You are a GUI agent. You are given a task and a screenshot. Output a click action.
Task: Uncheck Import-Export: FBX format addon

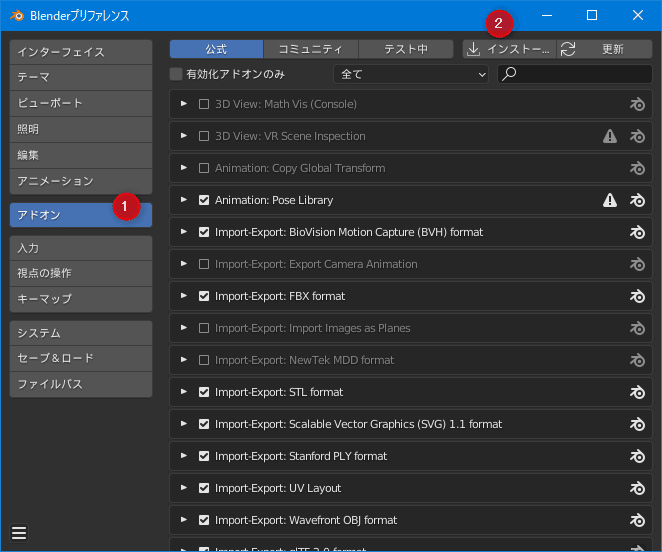pyautogui.click(x=204, y=296)
